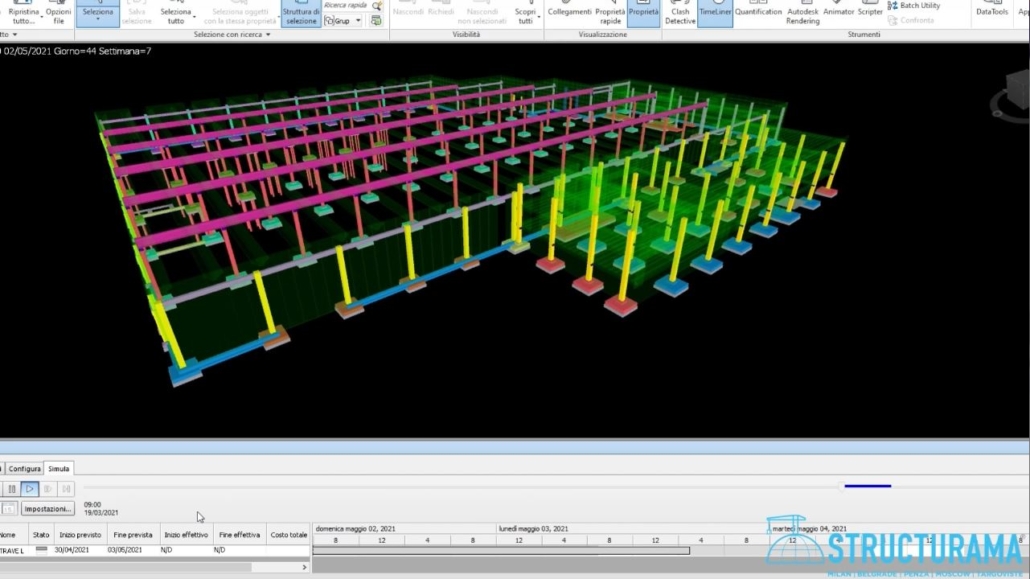Viewport: 1030px width, 579px height.
Task: Launch Batch Utility
Action: [914, 5]
